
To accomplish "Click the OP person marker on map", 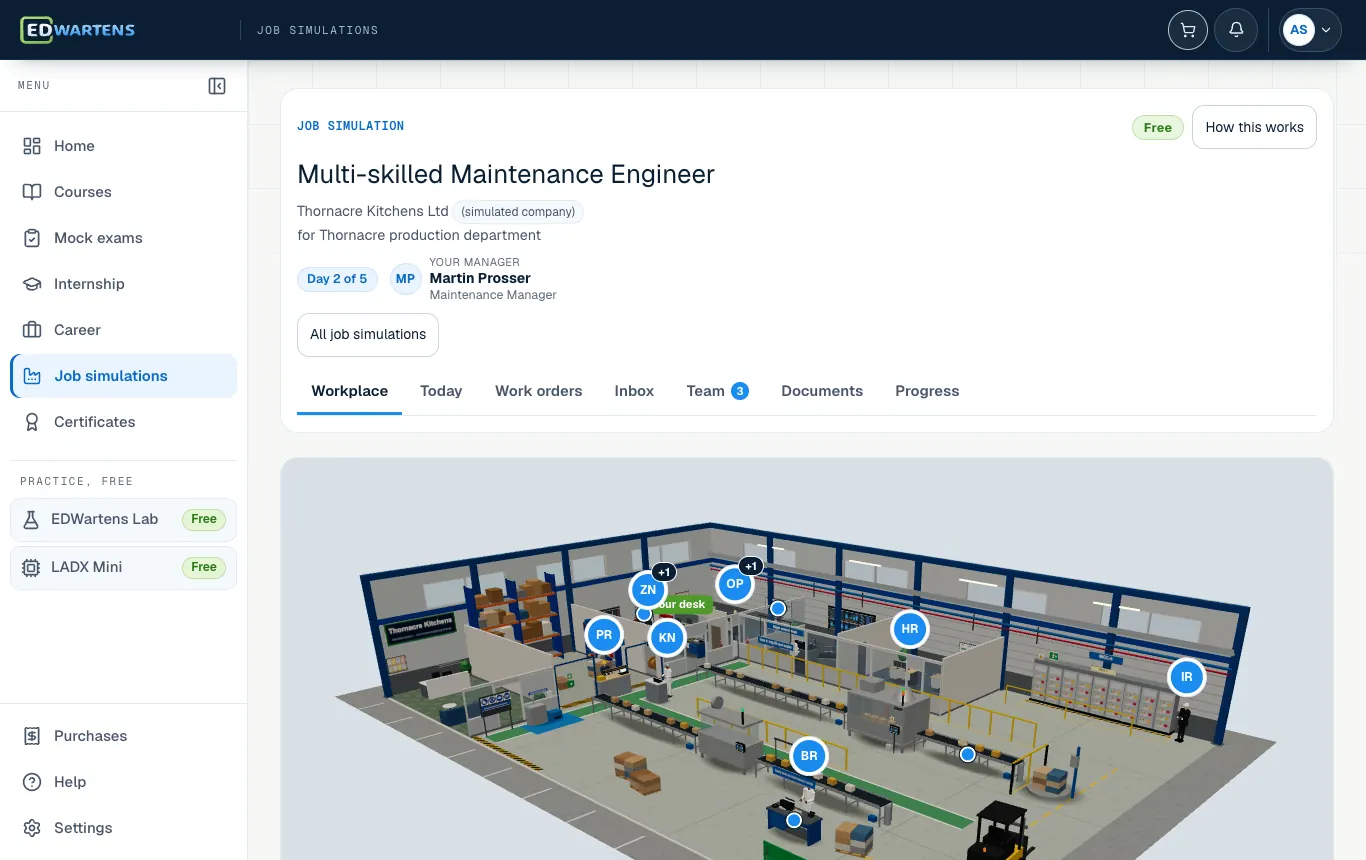I will pos(735,584).
